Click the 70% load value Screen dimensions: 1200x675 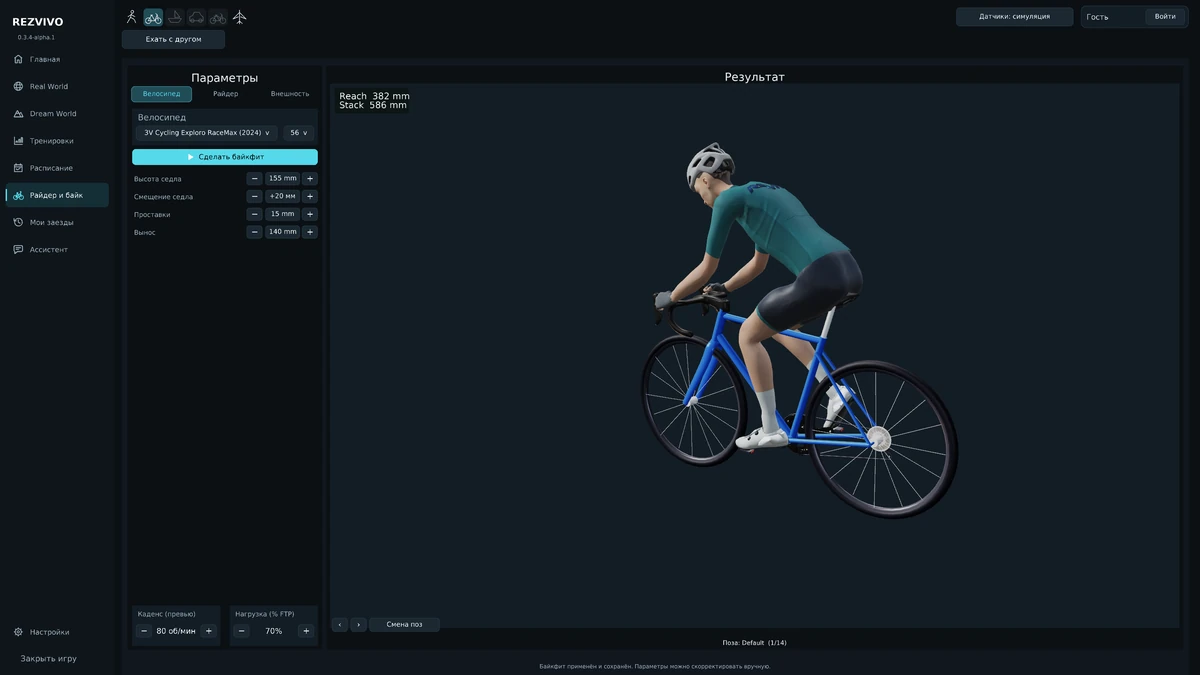(274, 631)
